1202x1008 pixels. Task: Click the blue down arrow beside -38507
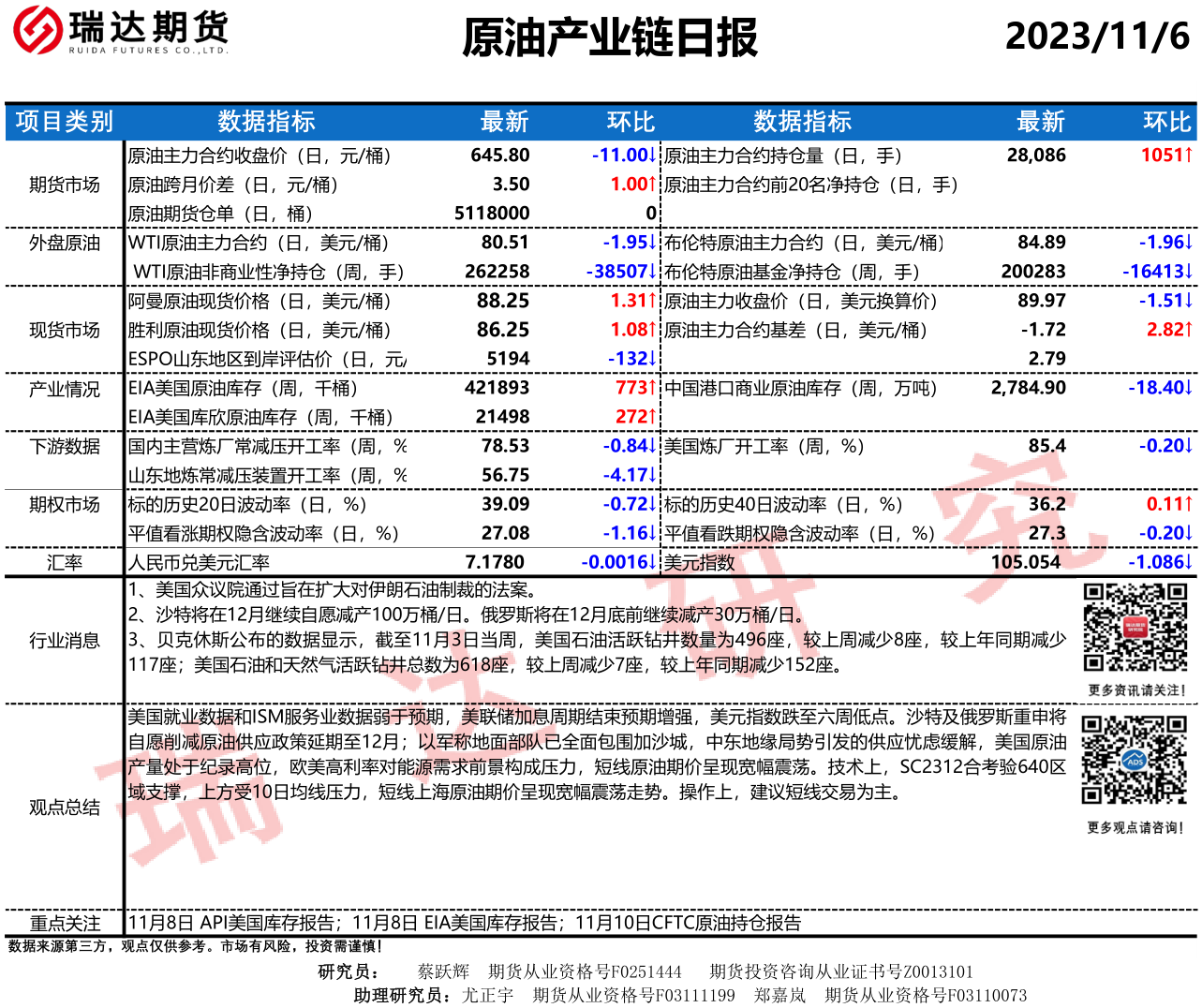652,272
